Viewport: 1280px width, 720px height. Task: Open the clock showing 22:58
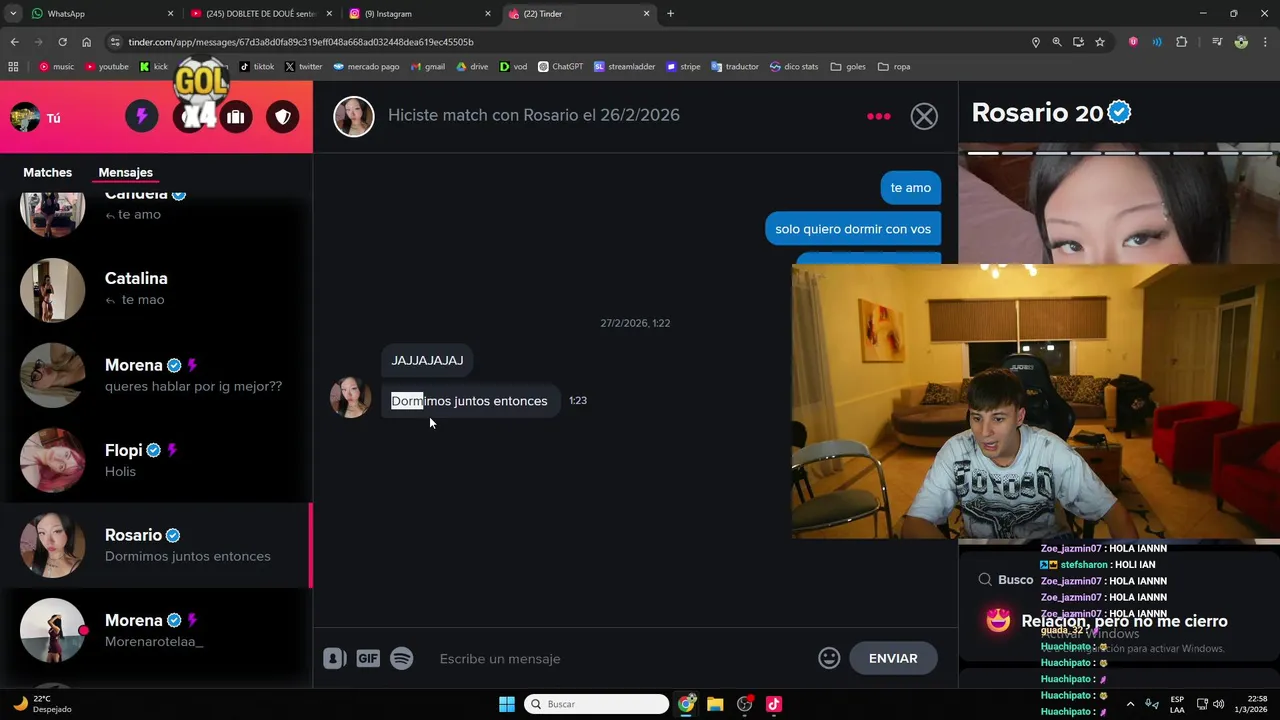tap(1250, 704)
